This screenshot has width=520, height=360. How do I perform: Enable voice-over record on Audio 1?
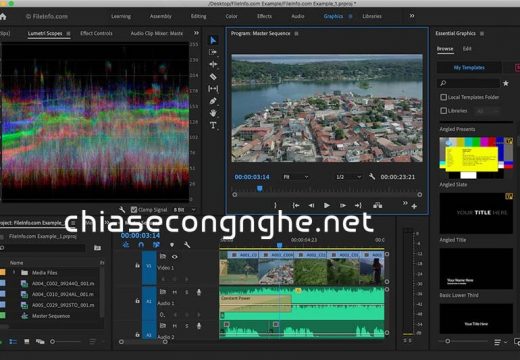click(x=199, y=292)
